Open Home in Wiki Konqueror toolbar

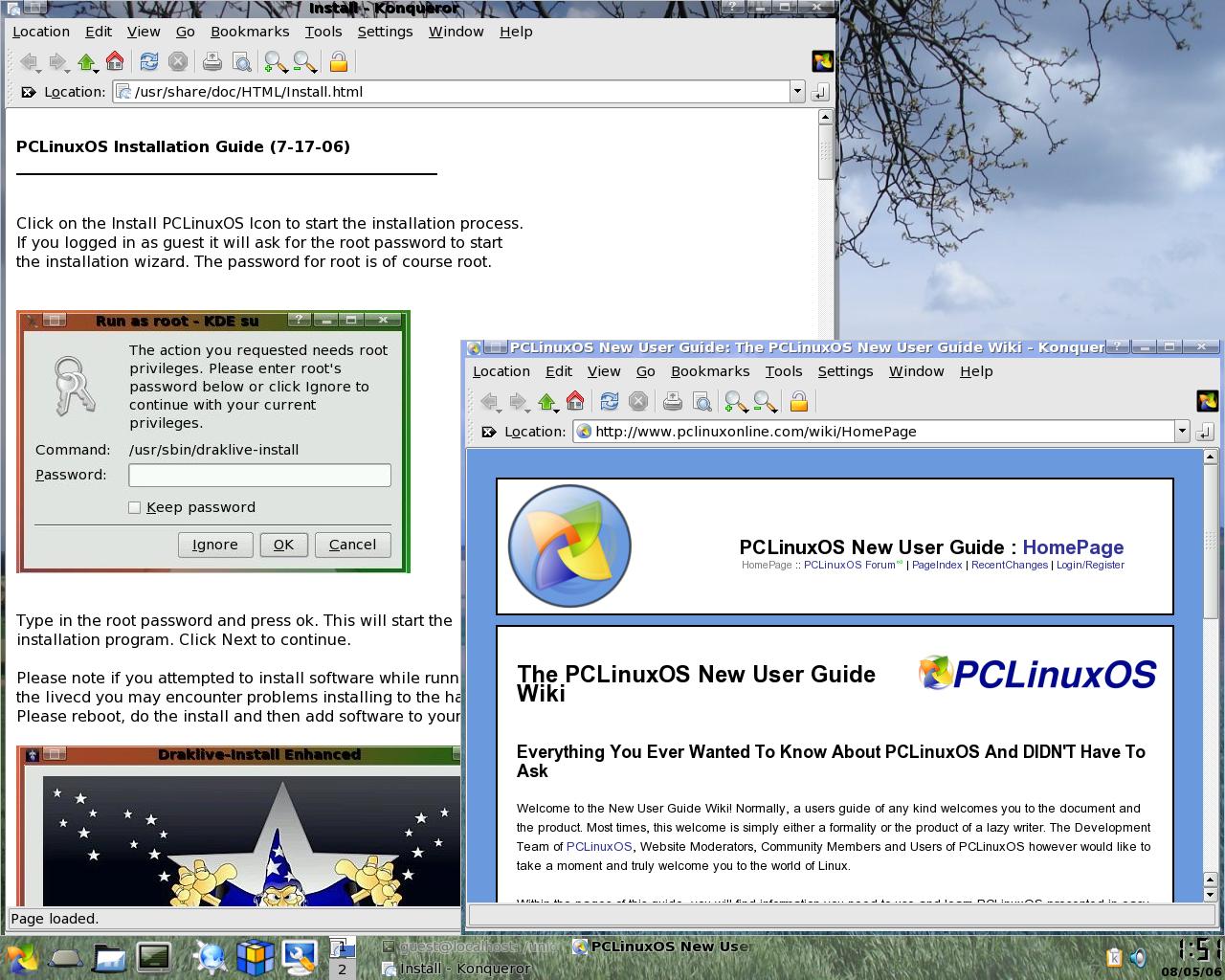pos(575,402)
